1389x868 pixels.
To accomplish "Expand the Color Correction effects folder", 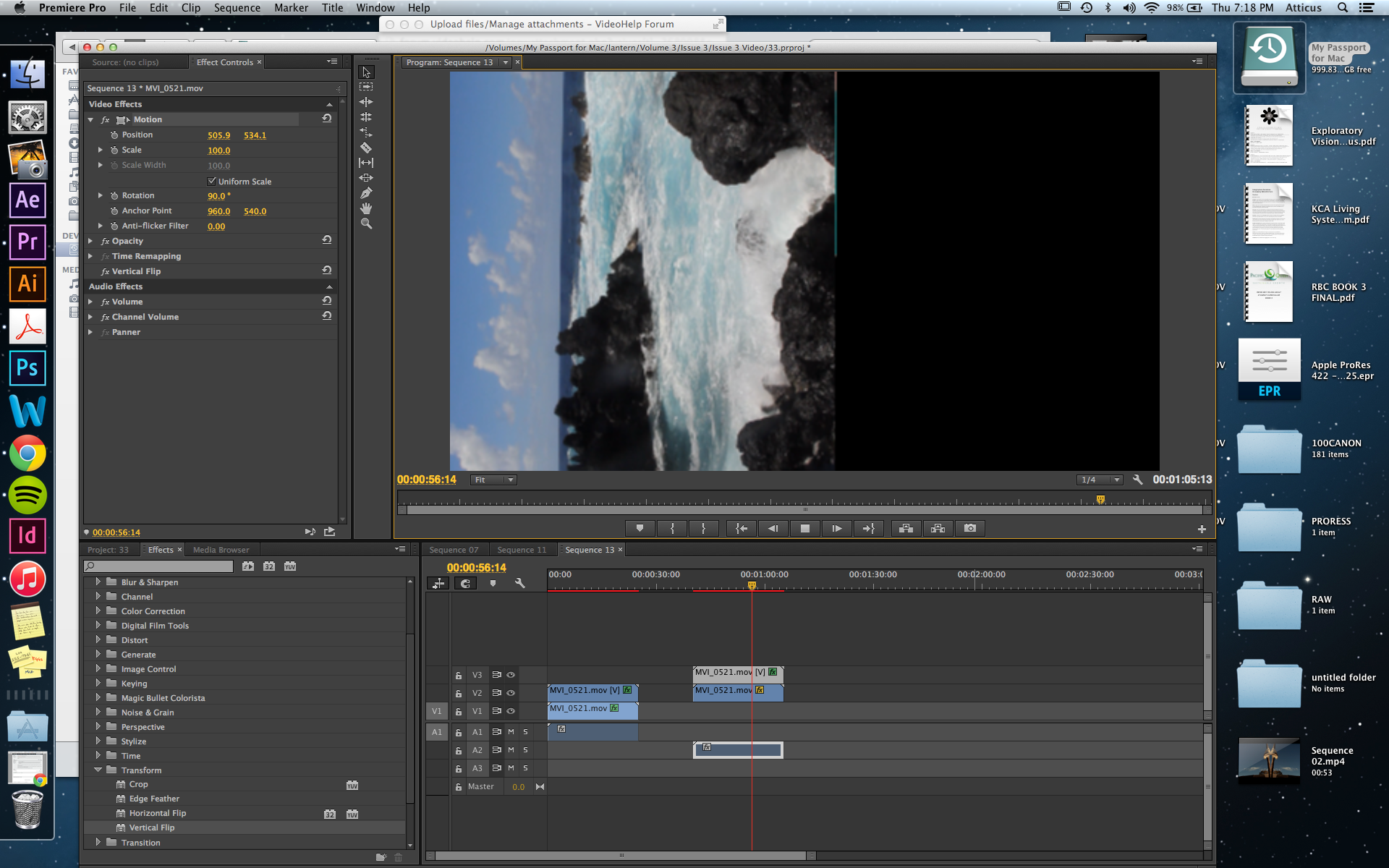I will [x=98, y=611].
